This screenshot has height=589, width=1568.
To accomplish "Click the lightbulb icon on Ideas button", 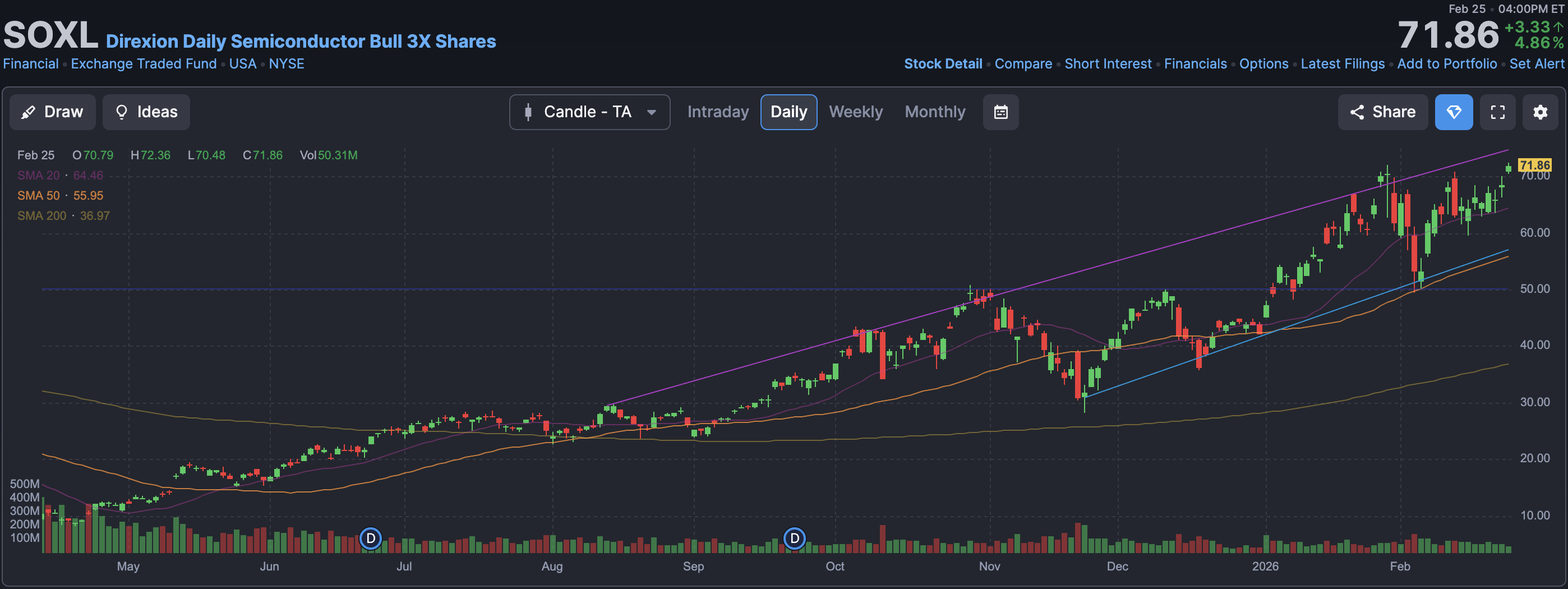I will coord(122,112).
